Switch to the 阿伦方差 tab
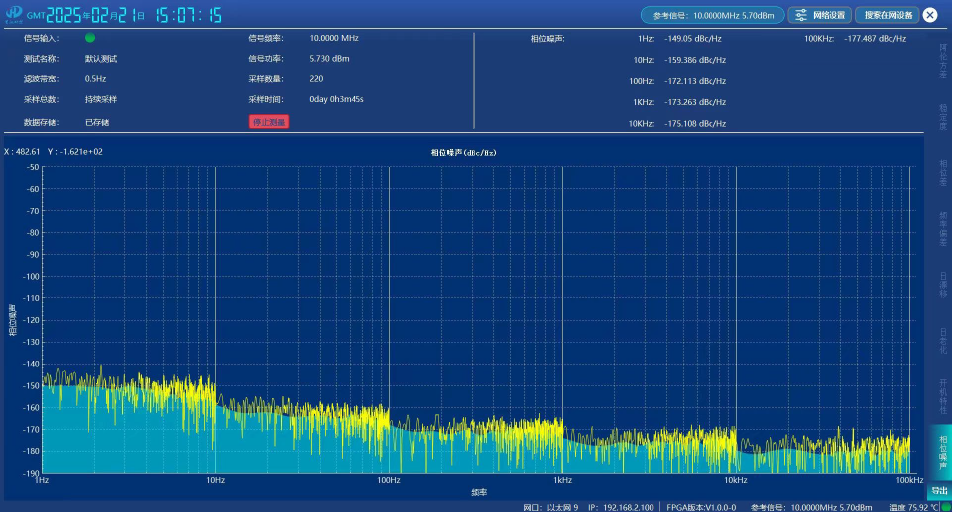 pyautogui.click(x=943, y=60)
